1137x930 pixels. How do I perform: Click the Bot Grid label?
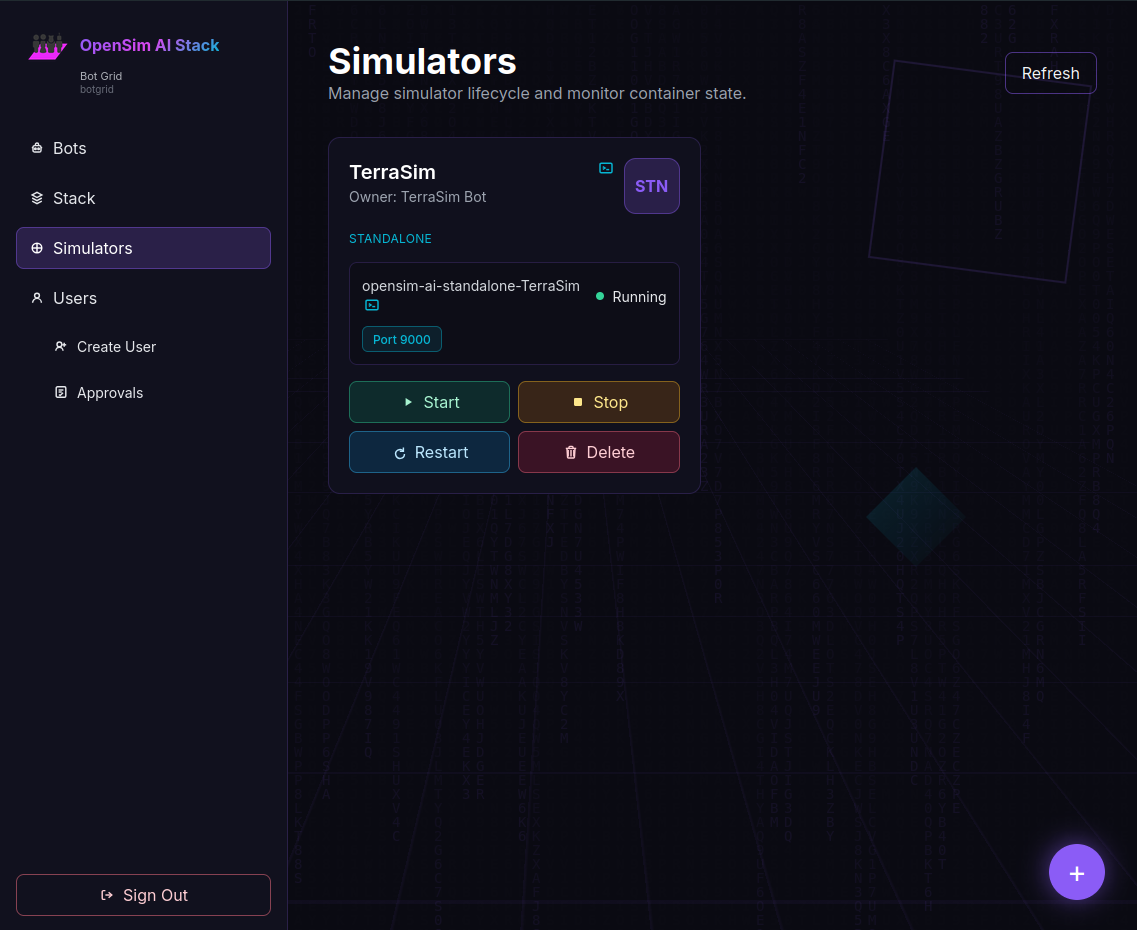coord(101,76)
